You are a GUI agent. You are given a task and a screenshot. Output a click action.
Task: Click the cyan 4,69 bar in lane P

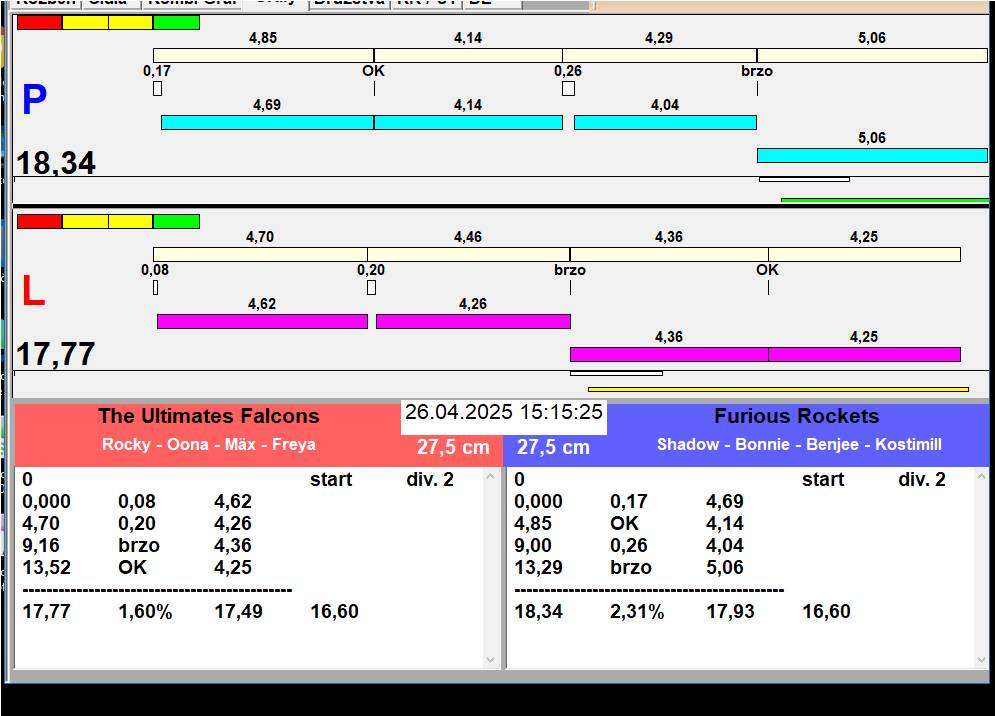[267, 123]
